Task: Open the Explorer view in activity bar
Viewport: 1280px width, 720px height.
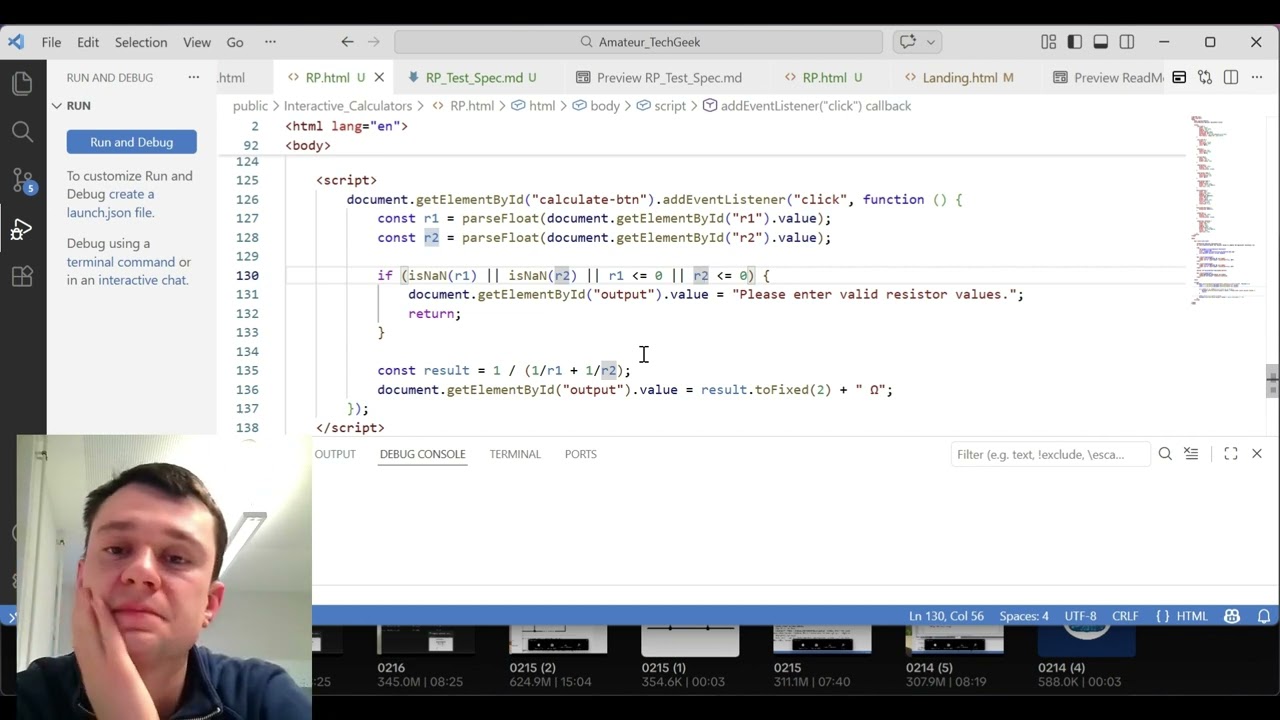Action: coord(22,83)
